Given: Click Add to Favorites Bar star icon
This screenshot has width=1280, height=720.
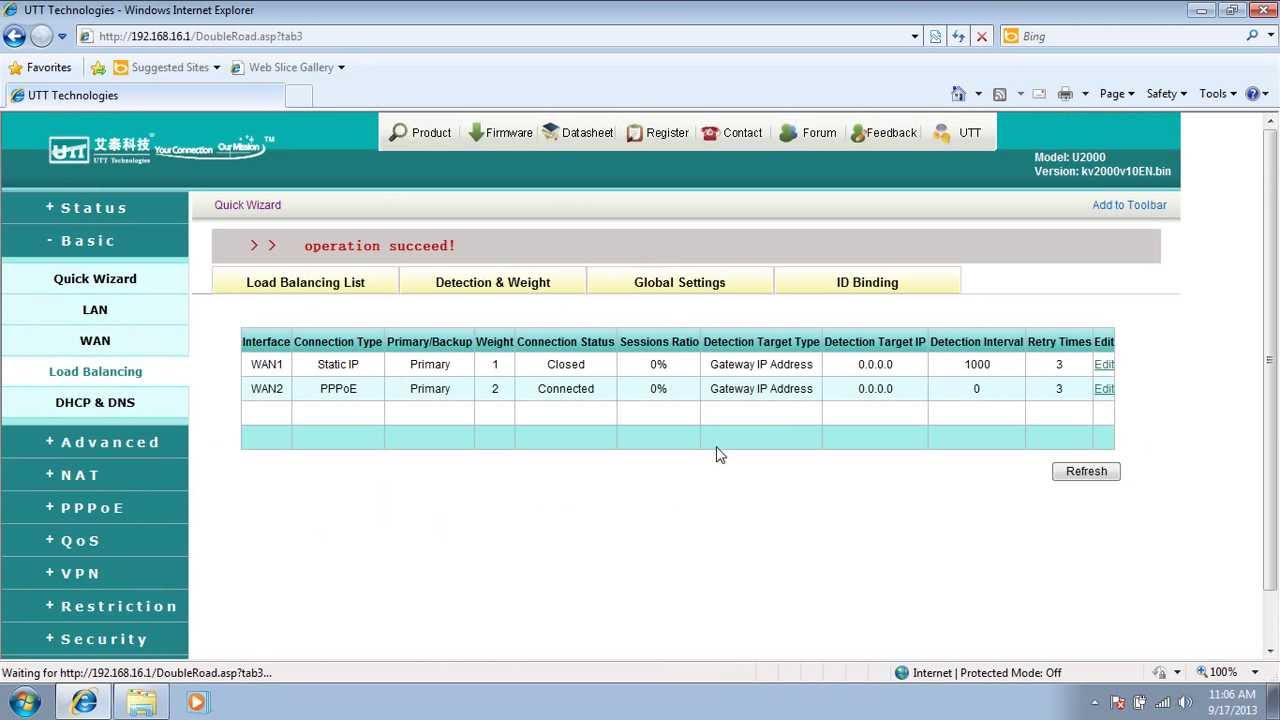Looking at the screenshot, I should click(x=98, y=67).
